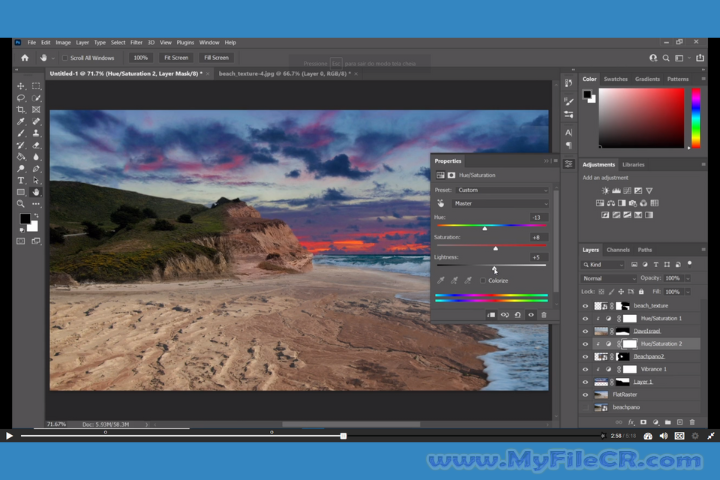Open the Plugins menu
Screen dimensions: 720x480
click(x=185, y=42)
